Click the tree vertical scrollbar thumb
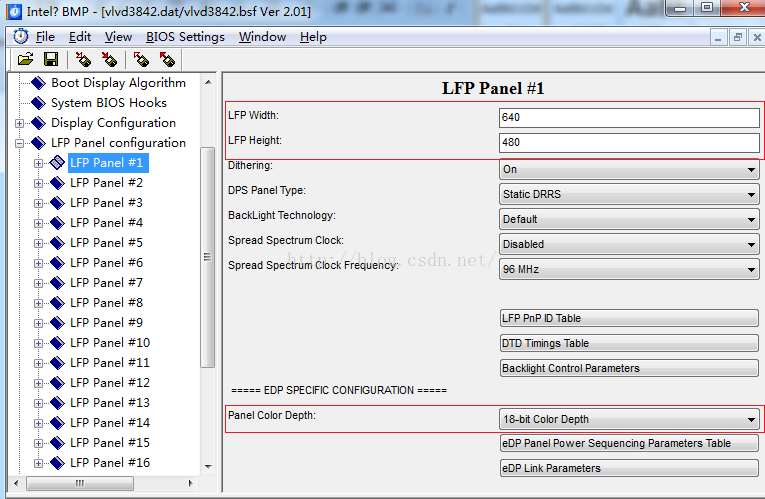Image resolution: width=765 pixels, height=499 pixels. tap(207, 257)
